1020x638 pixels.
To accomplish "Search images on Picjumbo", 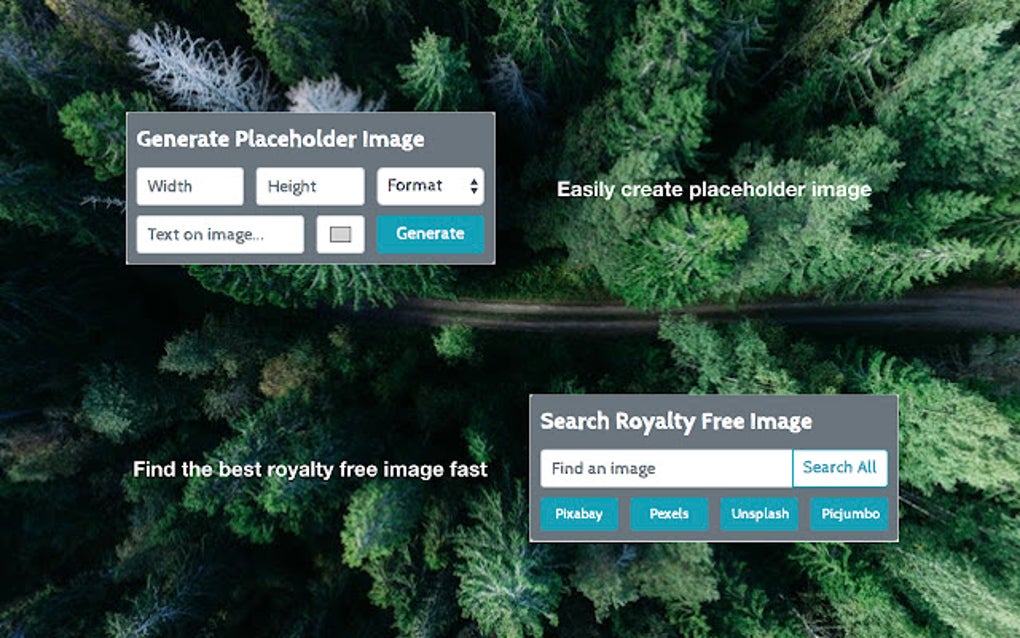I will point(849,514).
